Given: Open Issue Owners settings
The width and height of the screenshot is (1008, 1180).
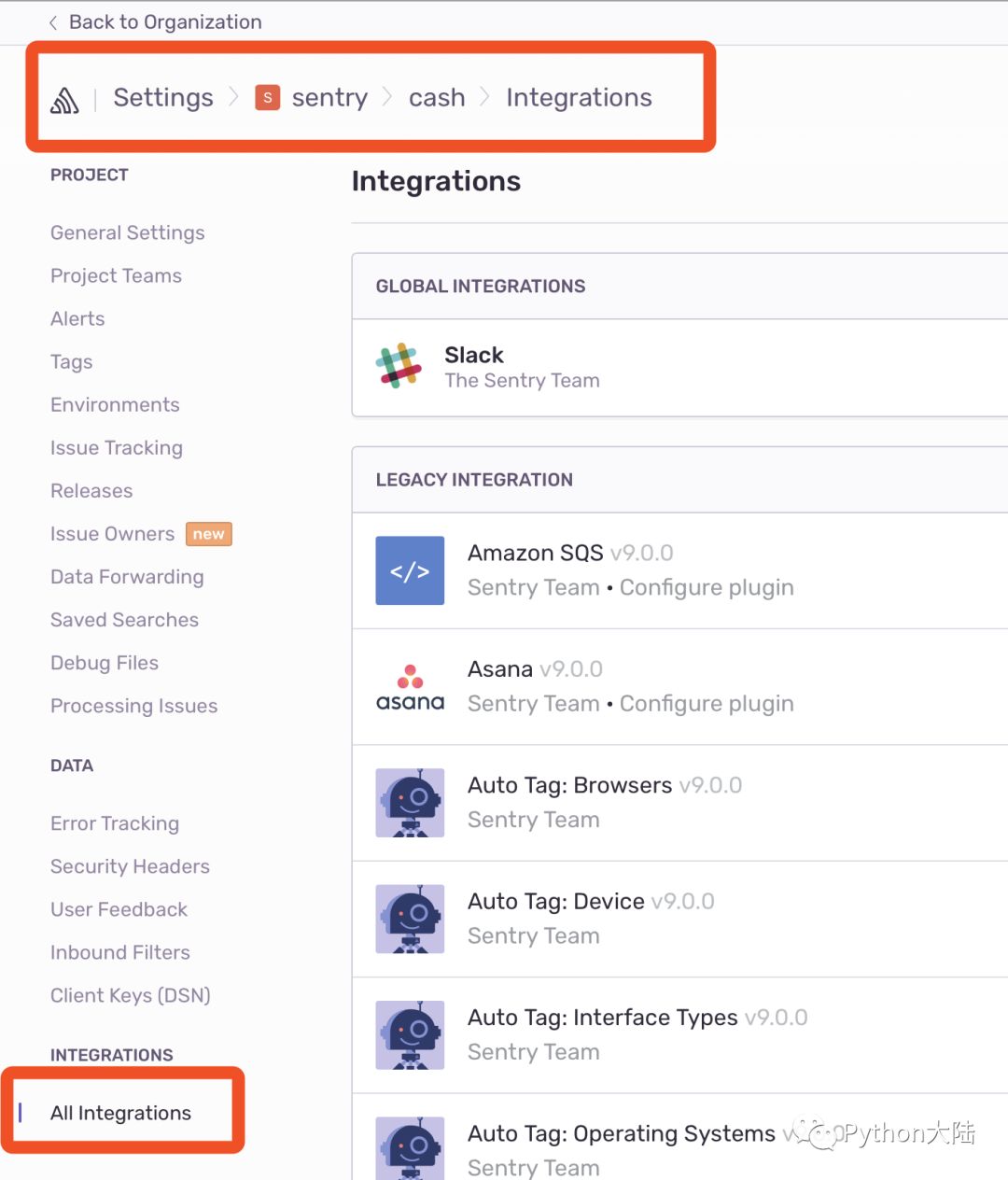Looking at the screenshot, I should [x=112, y=534].
